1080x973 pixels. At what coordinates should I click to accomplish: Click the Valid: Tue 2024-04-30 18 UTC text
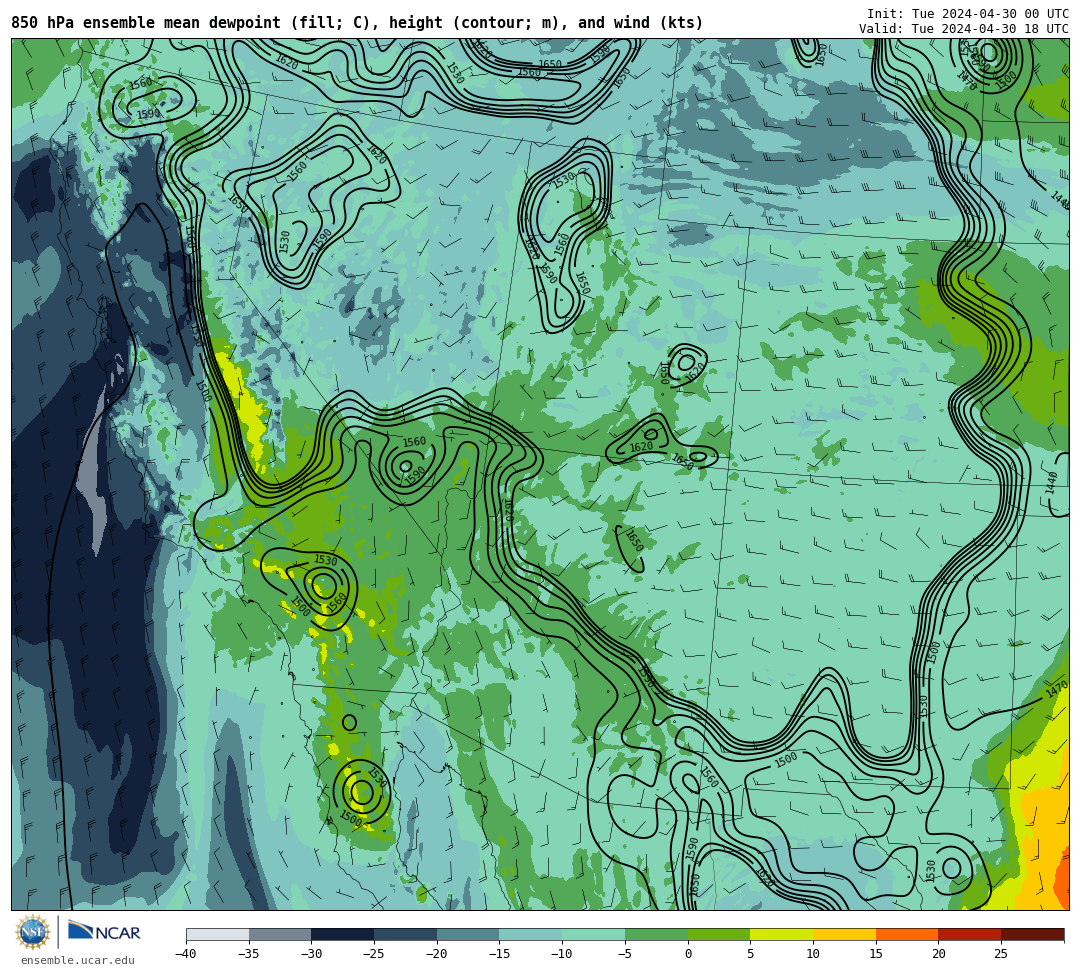pos(964,29)
